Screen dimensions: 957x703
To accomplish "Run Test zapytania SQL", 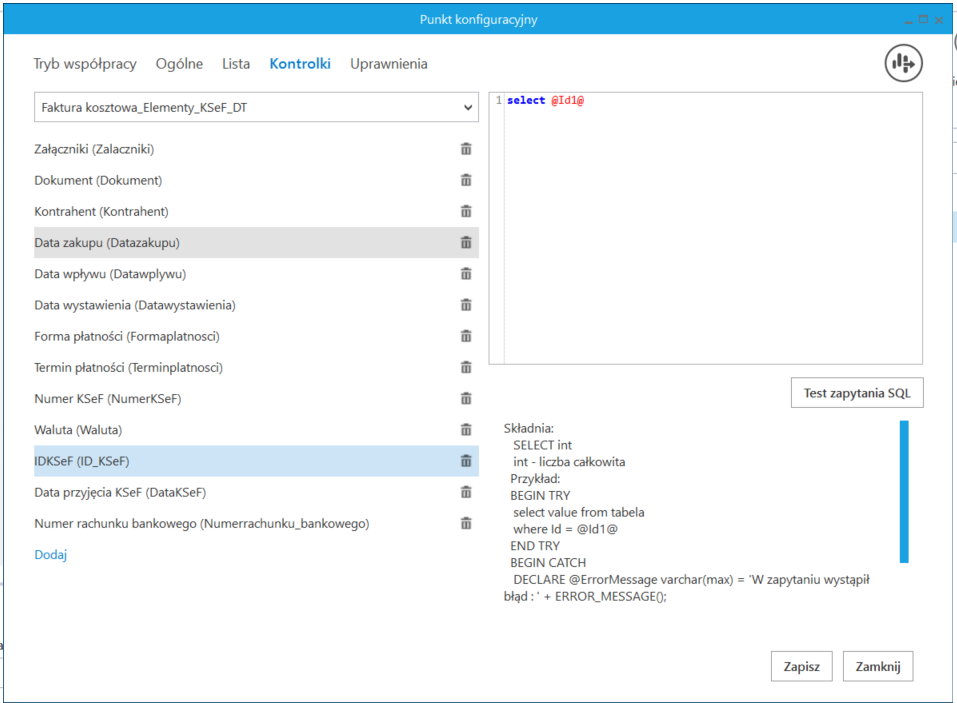I will pyautogui.click(x=857, y=393).
